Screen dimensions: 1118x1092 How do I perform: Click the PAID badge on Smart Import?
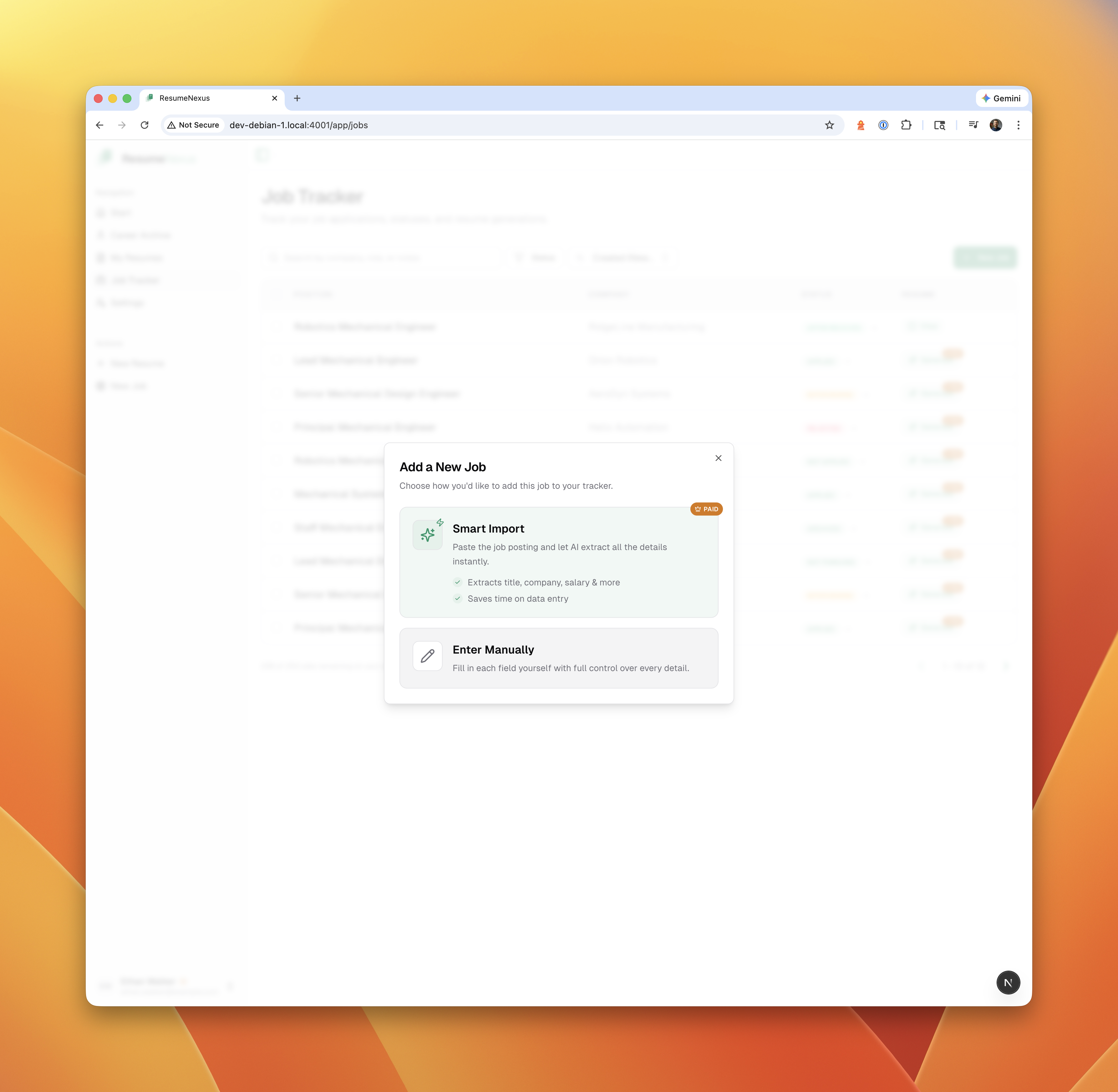coord(706,509)
